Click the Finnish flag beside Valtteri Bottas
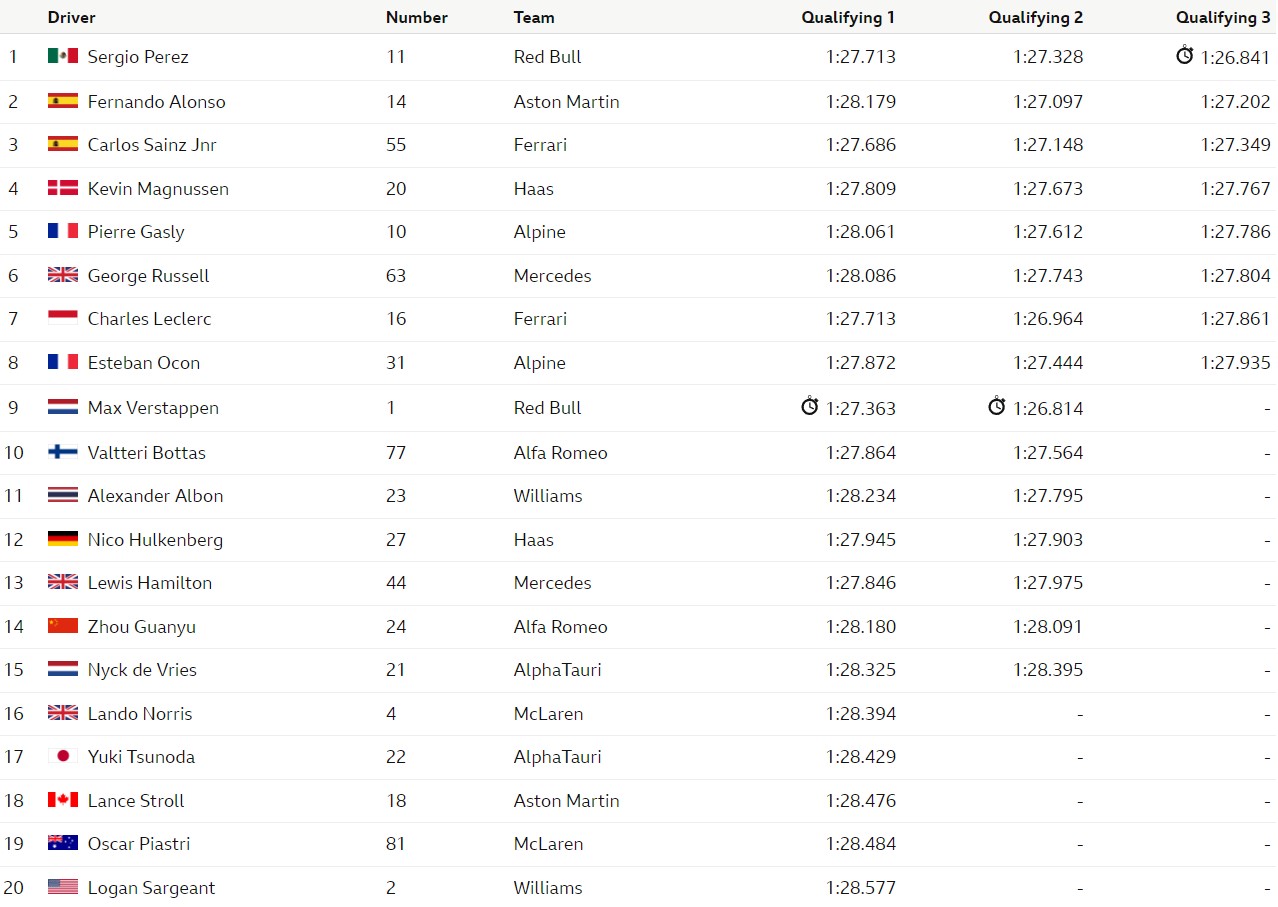Image resolution: width=1278 pixels, height=907 pixels. 63,452
